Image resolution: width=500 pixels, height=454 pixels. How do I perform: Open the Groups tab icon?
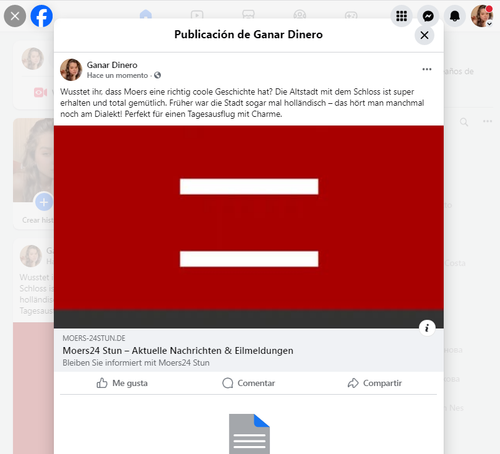pyautogui.click(x=300, y=15)
